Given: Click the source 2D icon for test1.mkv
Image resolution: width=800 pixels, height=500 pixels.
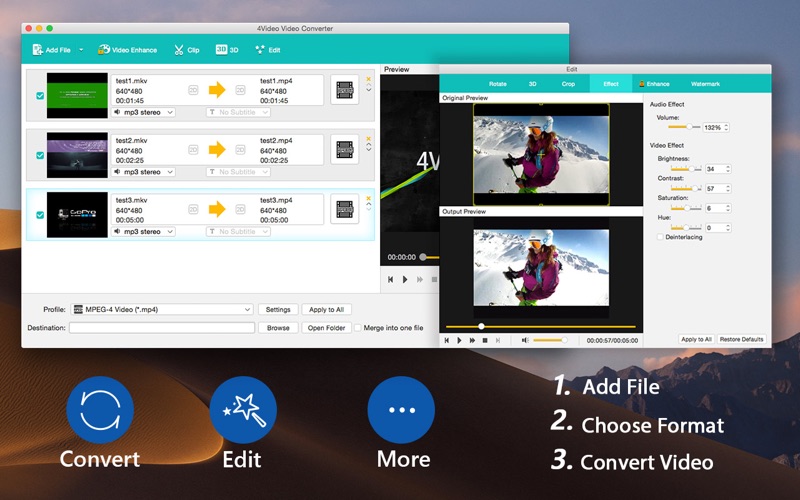Looking at the screenshot, I should coord(193,90).
